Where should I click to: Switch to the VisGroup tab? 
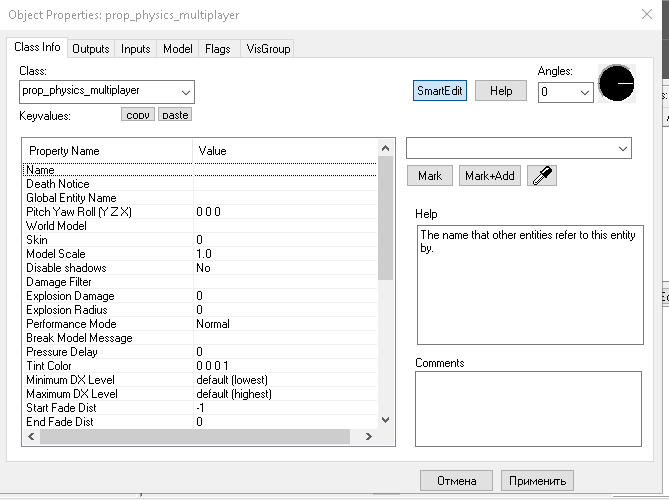[x=268, y=49]
